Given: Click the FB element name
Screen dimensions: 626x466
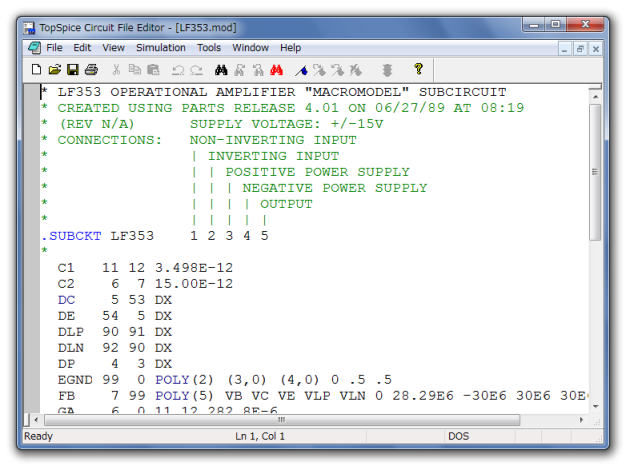Looking at the screenshot, I should coord(66,396).
